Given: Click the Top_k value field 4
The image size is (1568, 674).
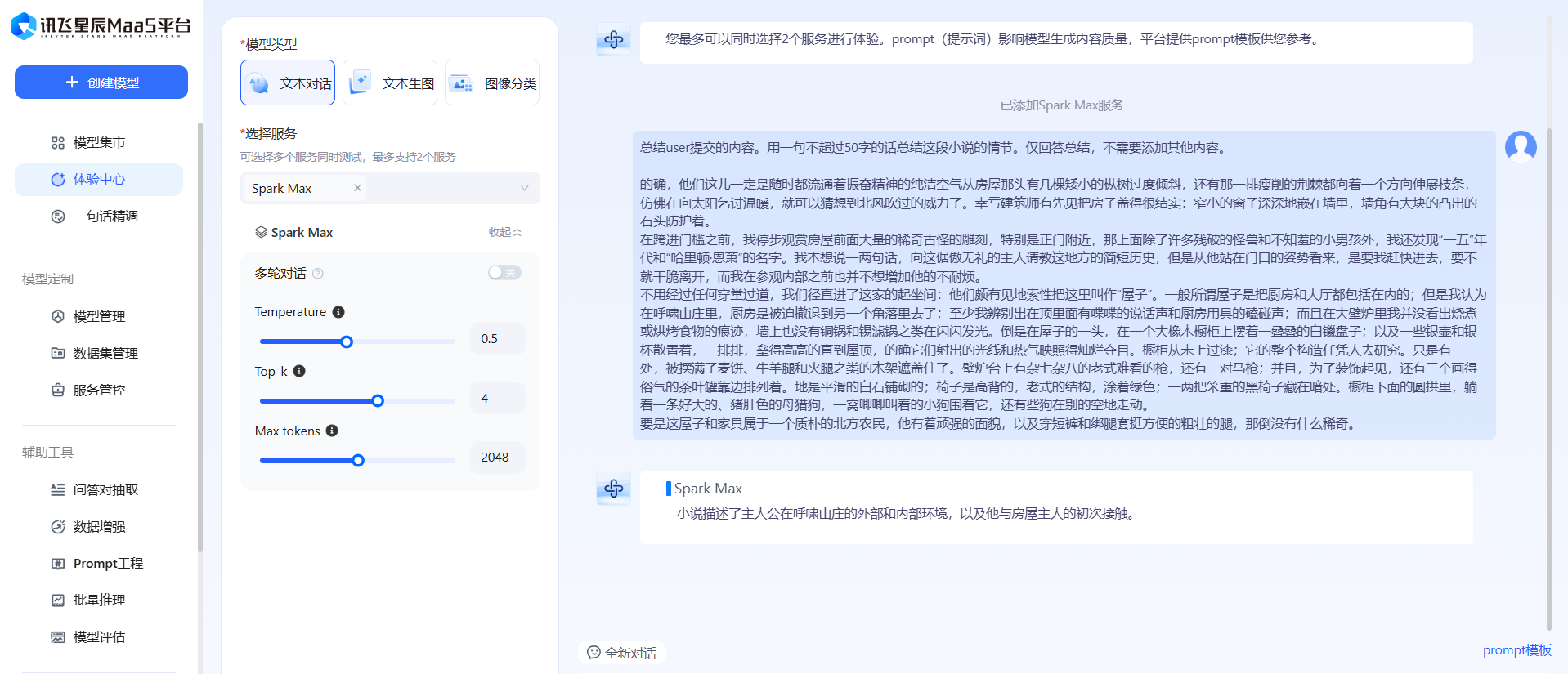Looking at the screenshot, I should [x=497, y=399].
